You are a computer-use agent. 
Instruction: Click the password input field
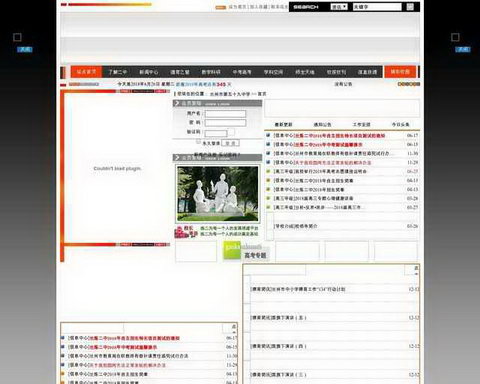225,123
